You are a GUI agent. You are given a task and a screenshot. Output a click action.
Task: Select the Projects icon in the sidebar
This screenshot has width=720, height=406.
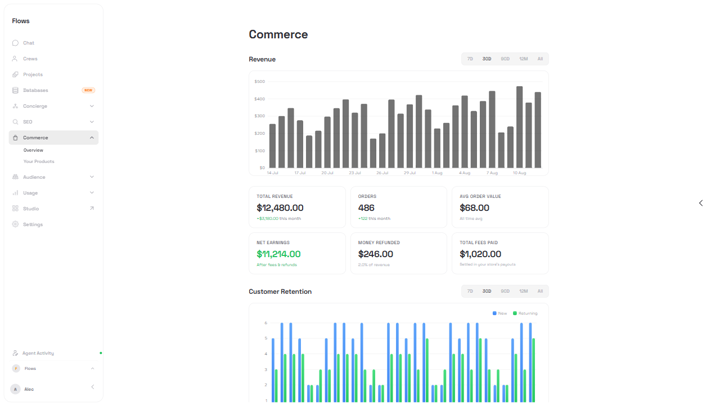click(15, 74)
